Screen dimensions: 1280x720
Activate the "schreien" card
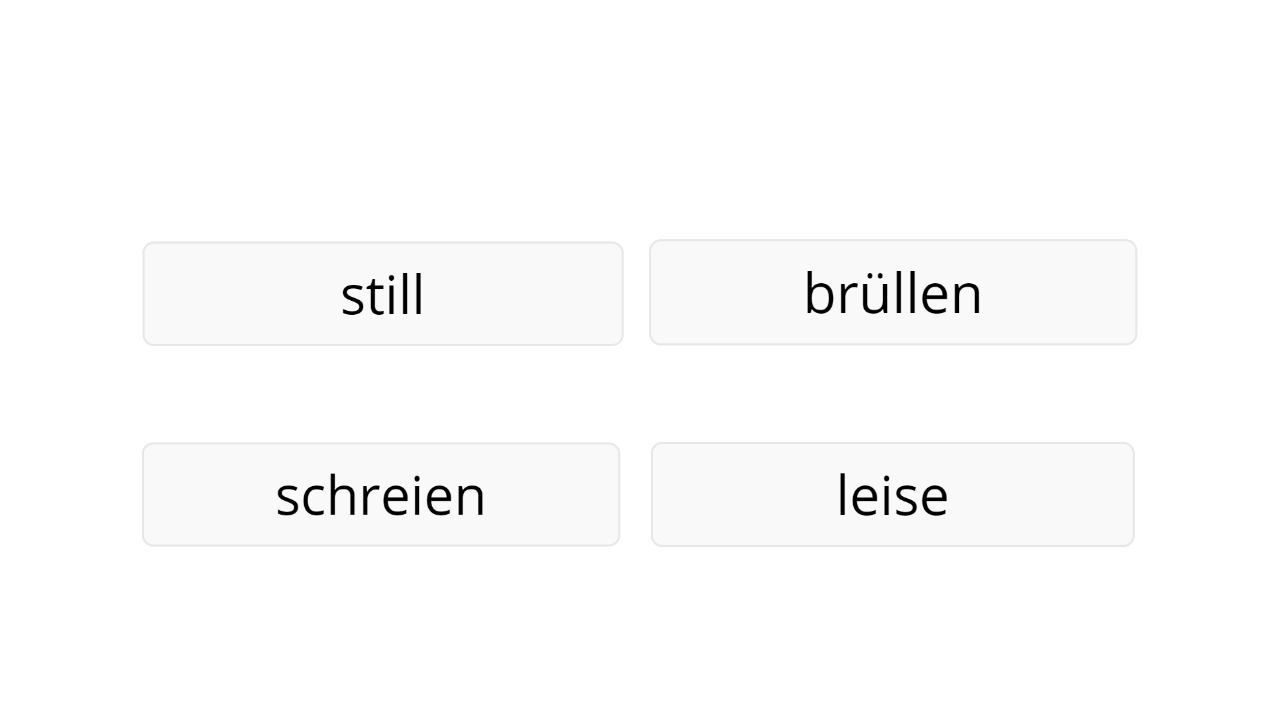(381, 495)
